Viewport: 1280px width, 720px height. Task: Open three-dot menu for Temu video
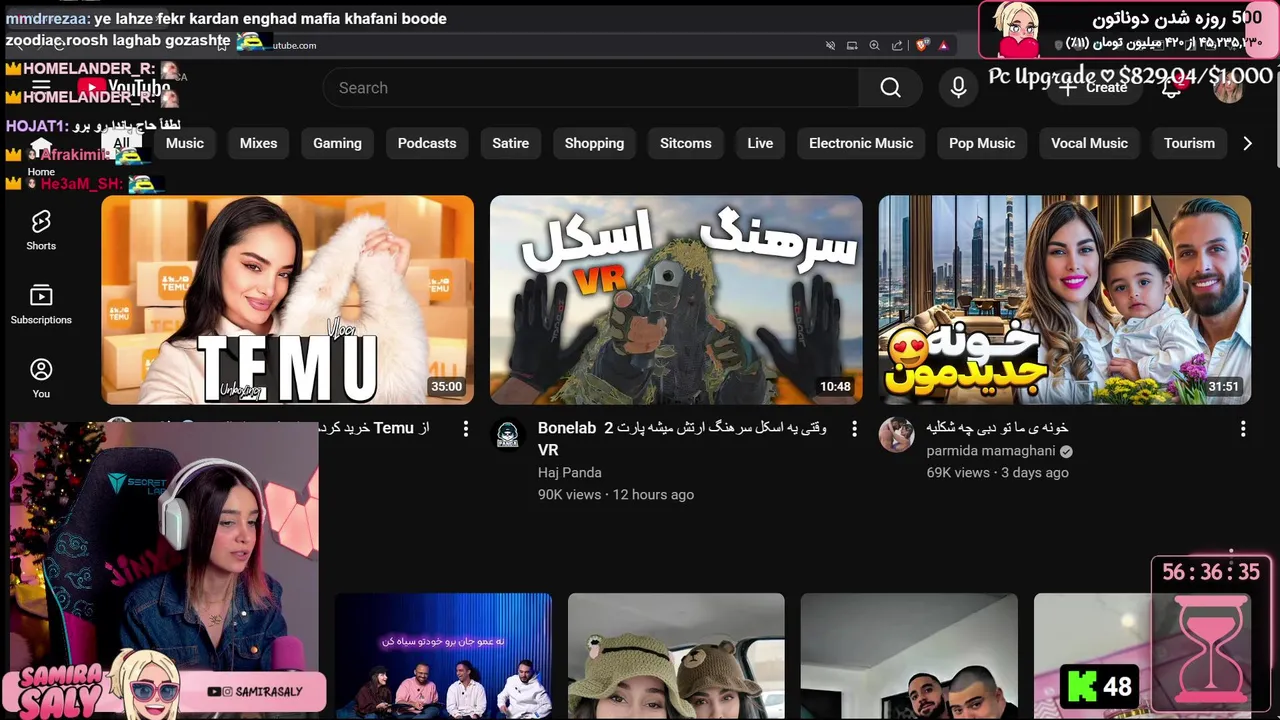(x=465, y=428)
